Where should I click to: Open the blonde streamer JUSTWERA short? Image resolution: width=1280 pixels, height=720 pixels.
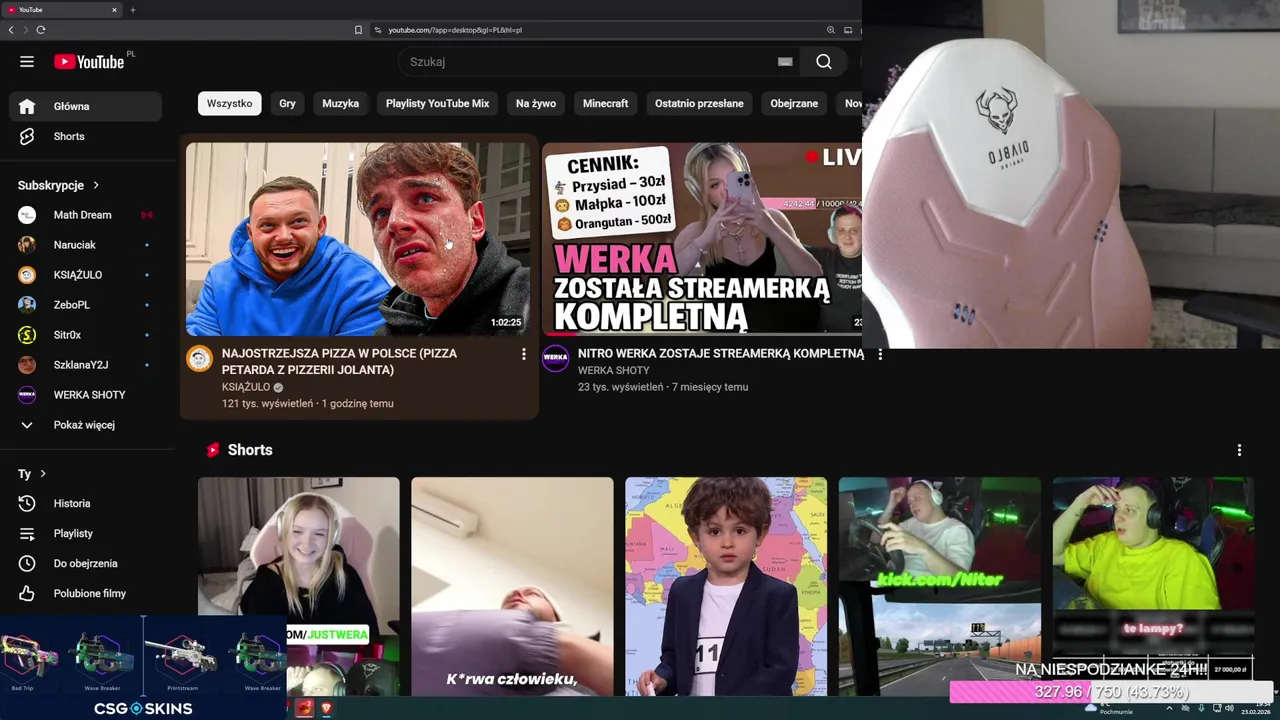click(x=298, y=586)
